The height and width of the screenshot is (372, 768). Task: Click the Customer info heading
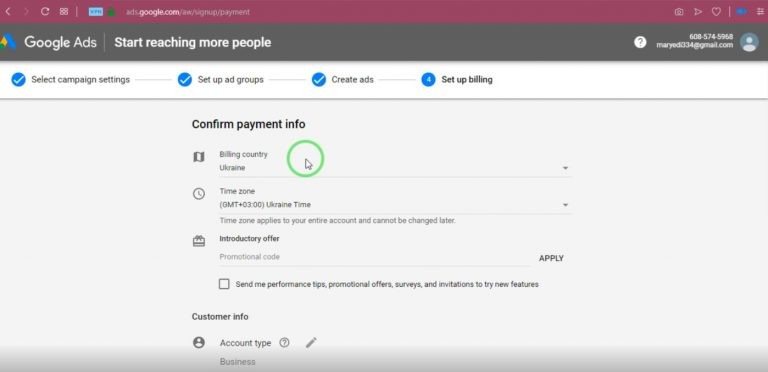220,317
